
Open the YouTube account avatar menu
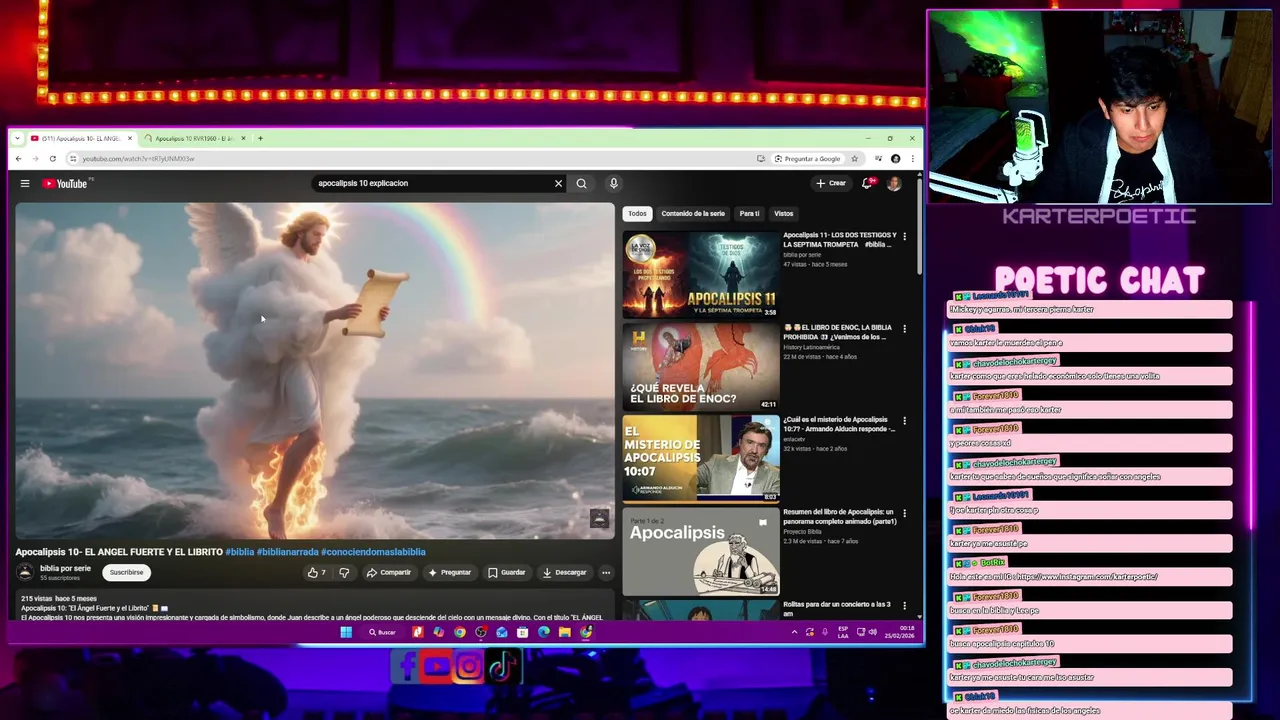coord(894,183)
